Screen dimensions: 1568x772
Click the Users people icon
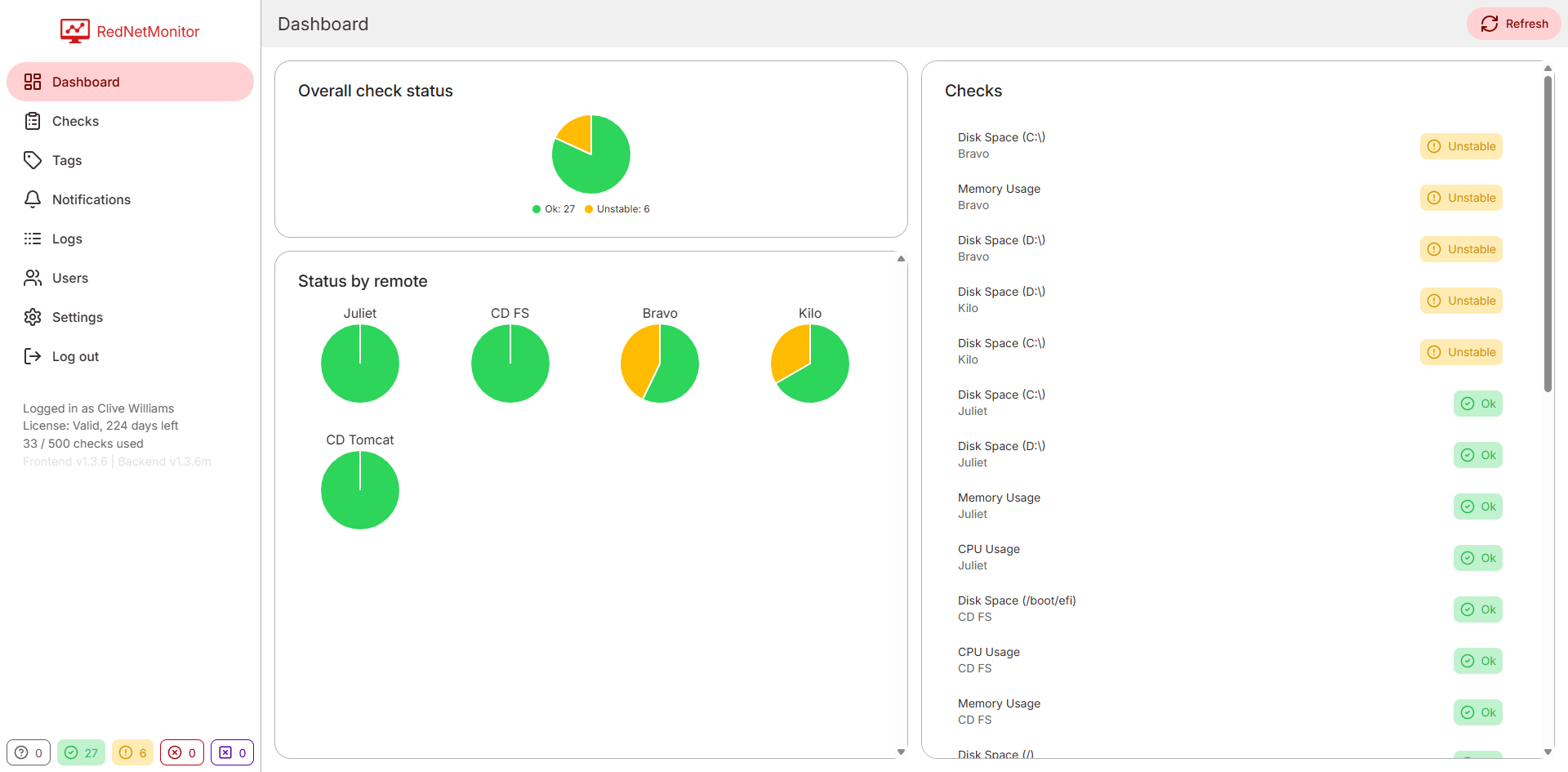click(x=33, y=278)
